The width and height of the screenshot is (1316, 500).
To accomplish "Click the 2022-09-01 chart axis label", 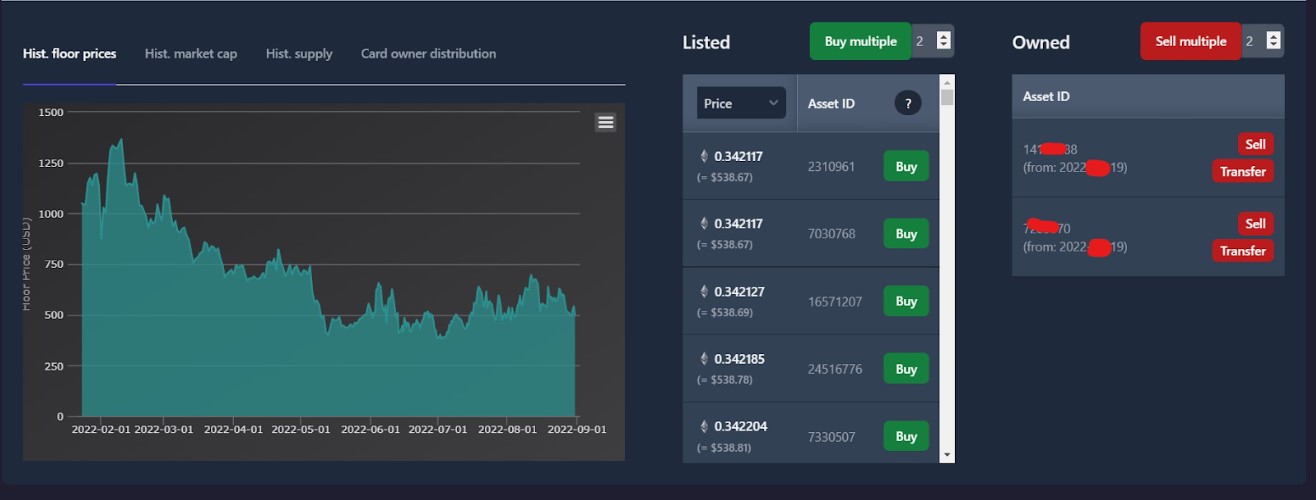I will (577, 429).
